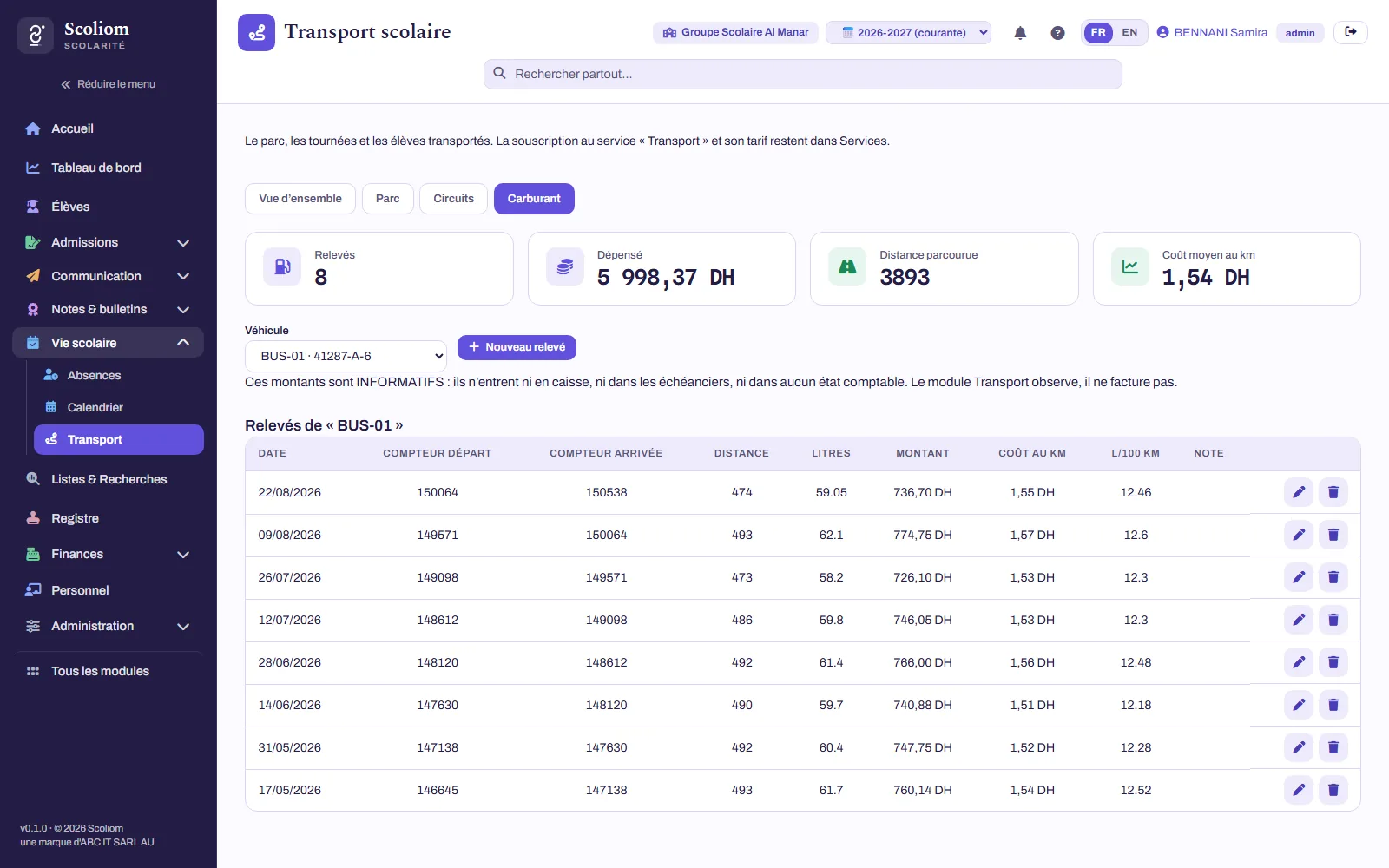Edit the 17/05/2026 reading row
The image size is (1389, 868).
click(1299, 790)
